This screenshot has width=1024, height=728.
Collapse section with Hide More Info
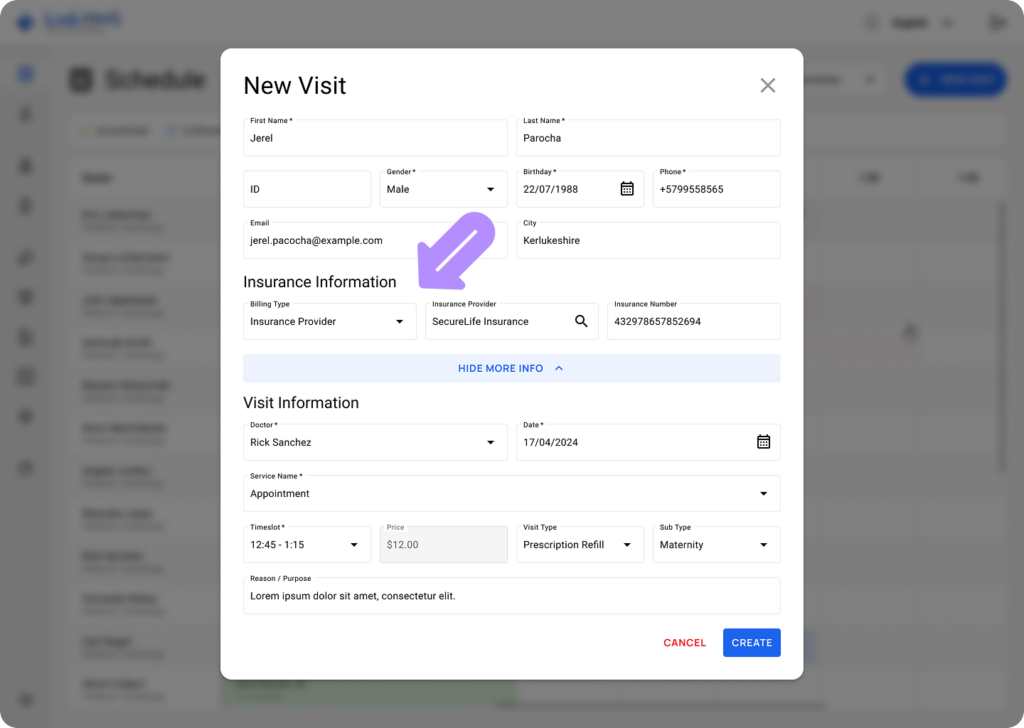(511, 368)
